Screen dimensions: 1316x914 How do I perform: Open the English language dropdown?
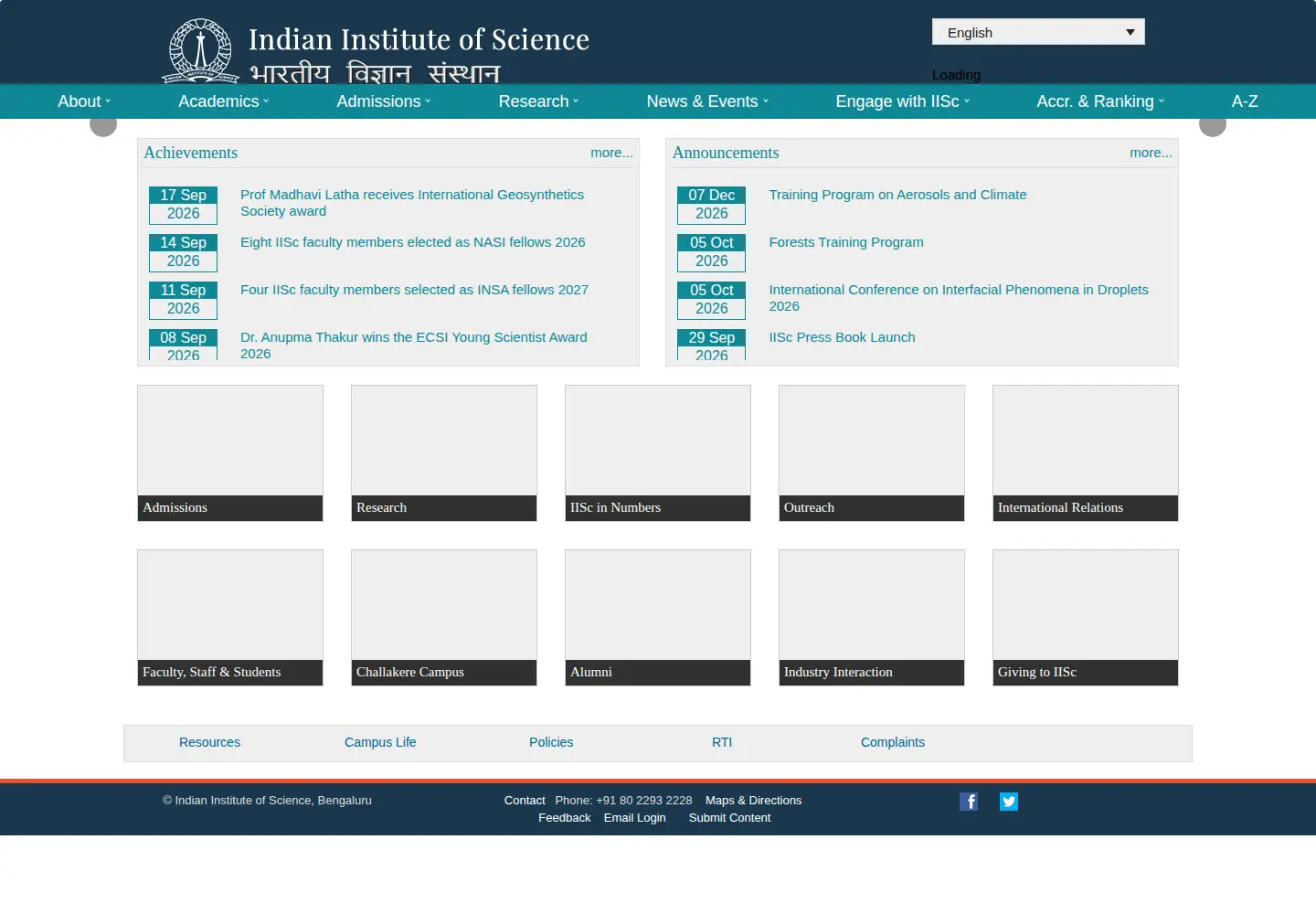tap(1038, 32)
